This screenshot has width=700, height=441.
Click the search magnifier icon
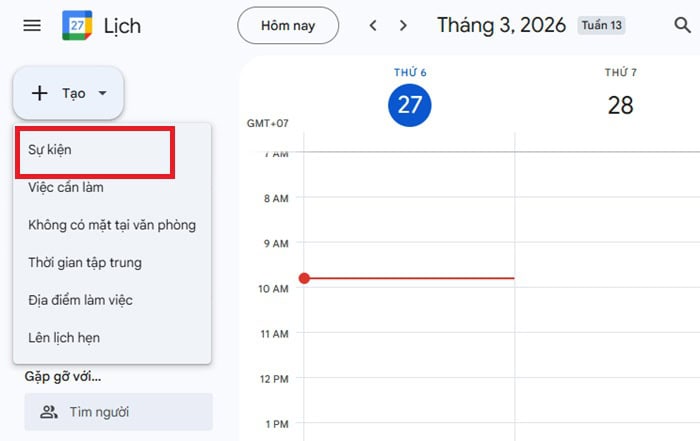[682, 25]
